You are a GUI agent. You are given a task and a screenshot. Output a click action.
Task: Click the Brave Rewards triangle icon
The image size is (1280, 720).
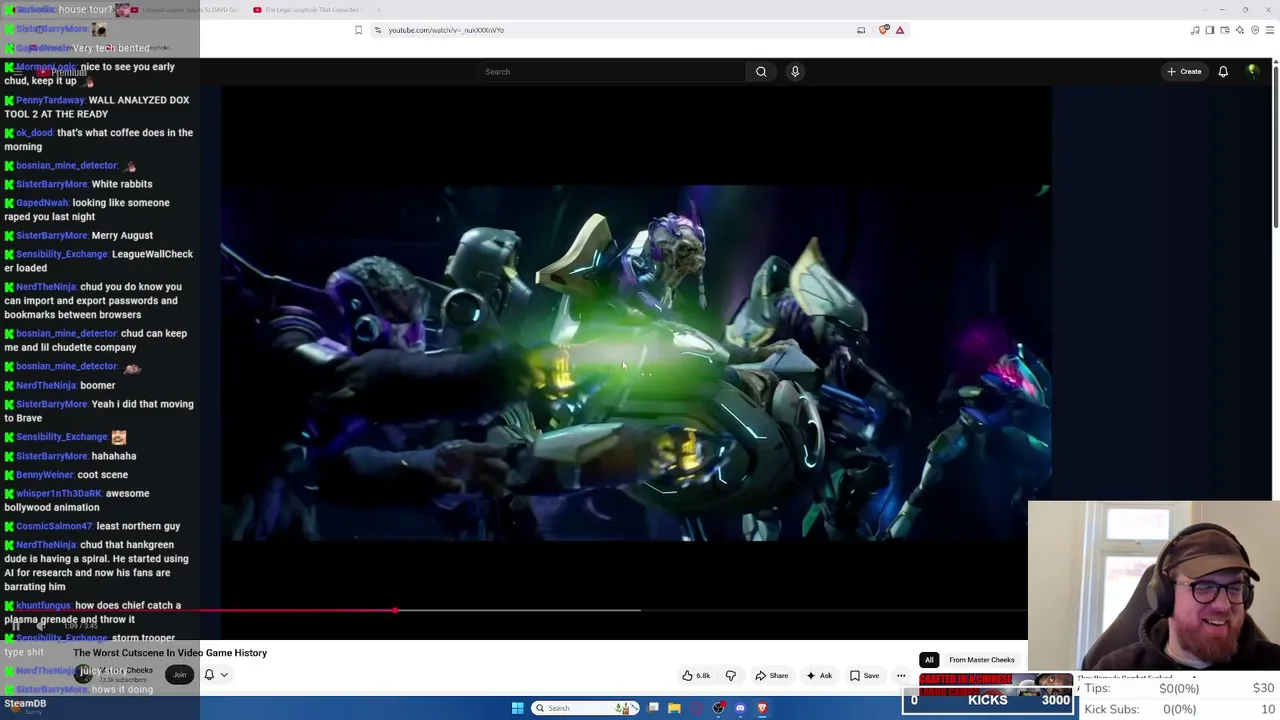pyautogui.click(x=900, y=30)
